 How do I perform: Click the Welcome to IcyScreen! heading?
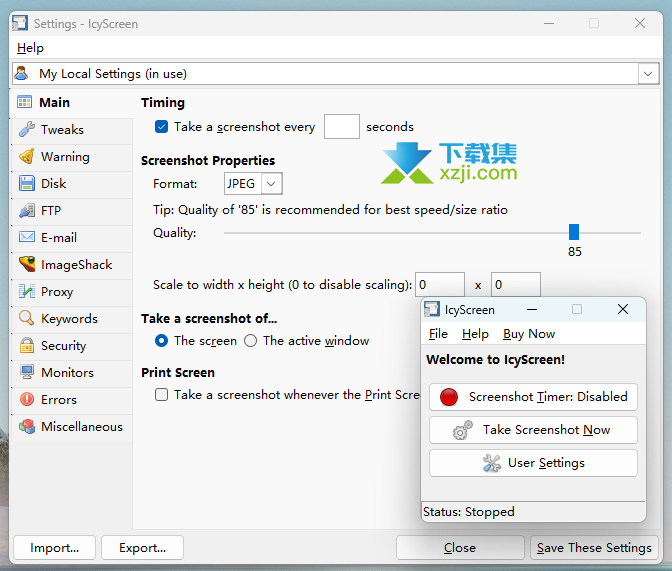tap(495, 359)
